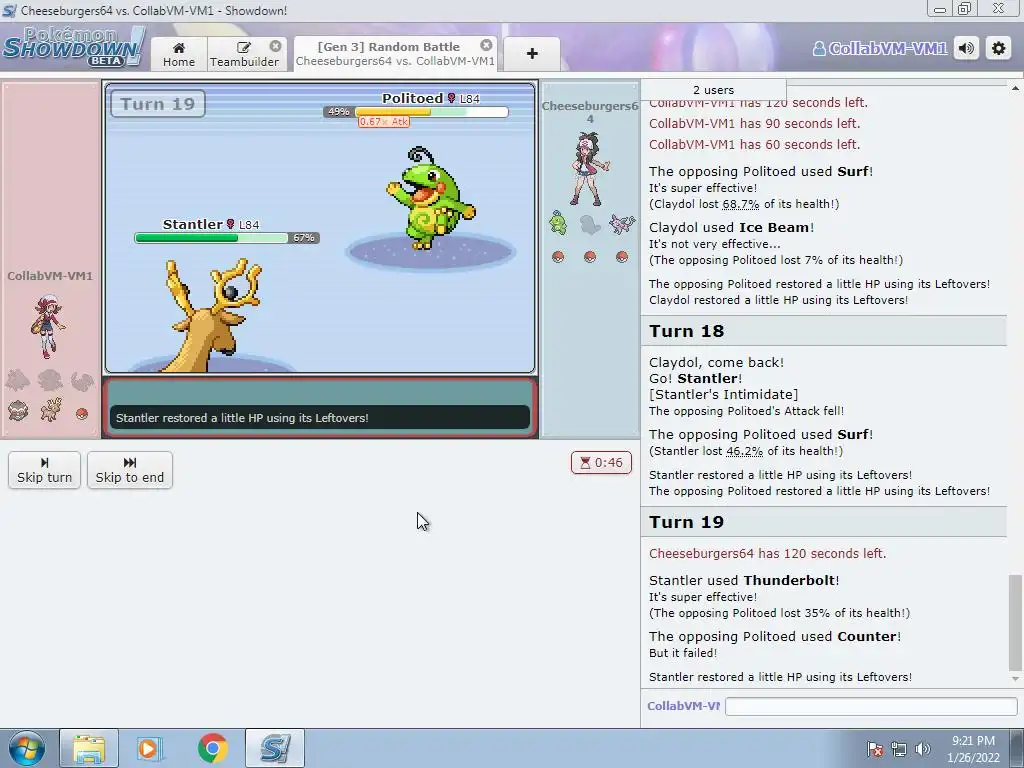Viewport: 1024px width, 768px height.
Task: Click Skip to end button
Action: pos(129,470)
